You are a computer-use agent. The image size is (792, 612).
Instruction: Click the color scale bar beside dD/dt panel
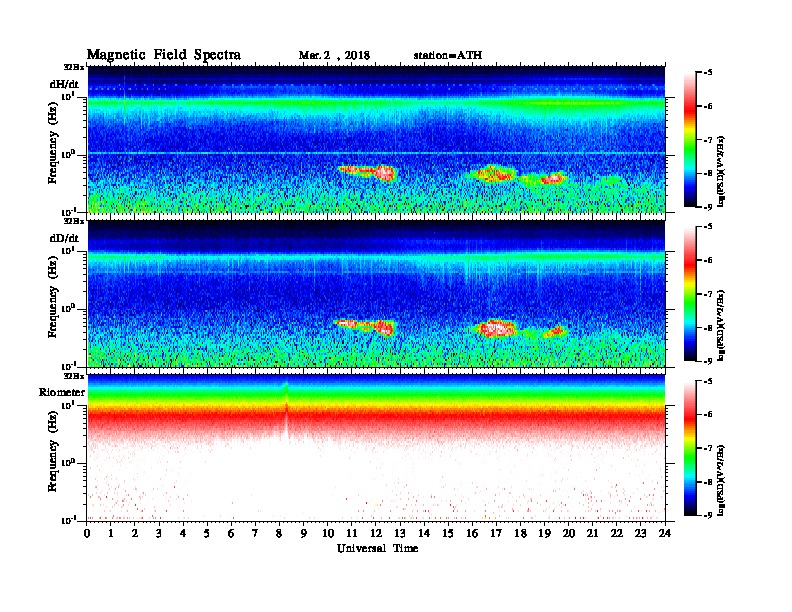pyautogui.click(x=690, y=294)
